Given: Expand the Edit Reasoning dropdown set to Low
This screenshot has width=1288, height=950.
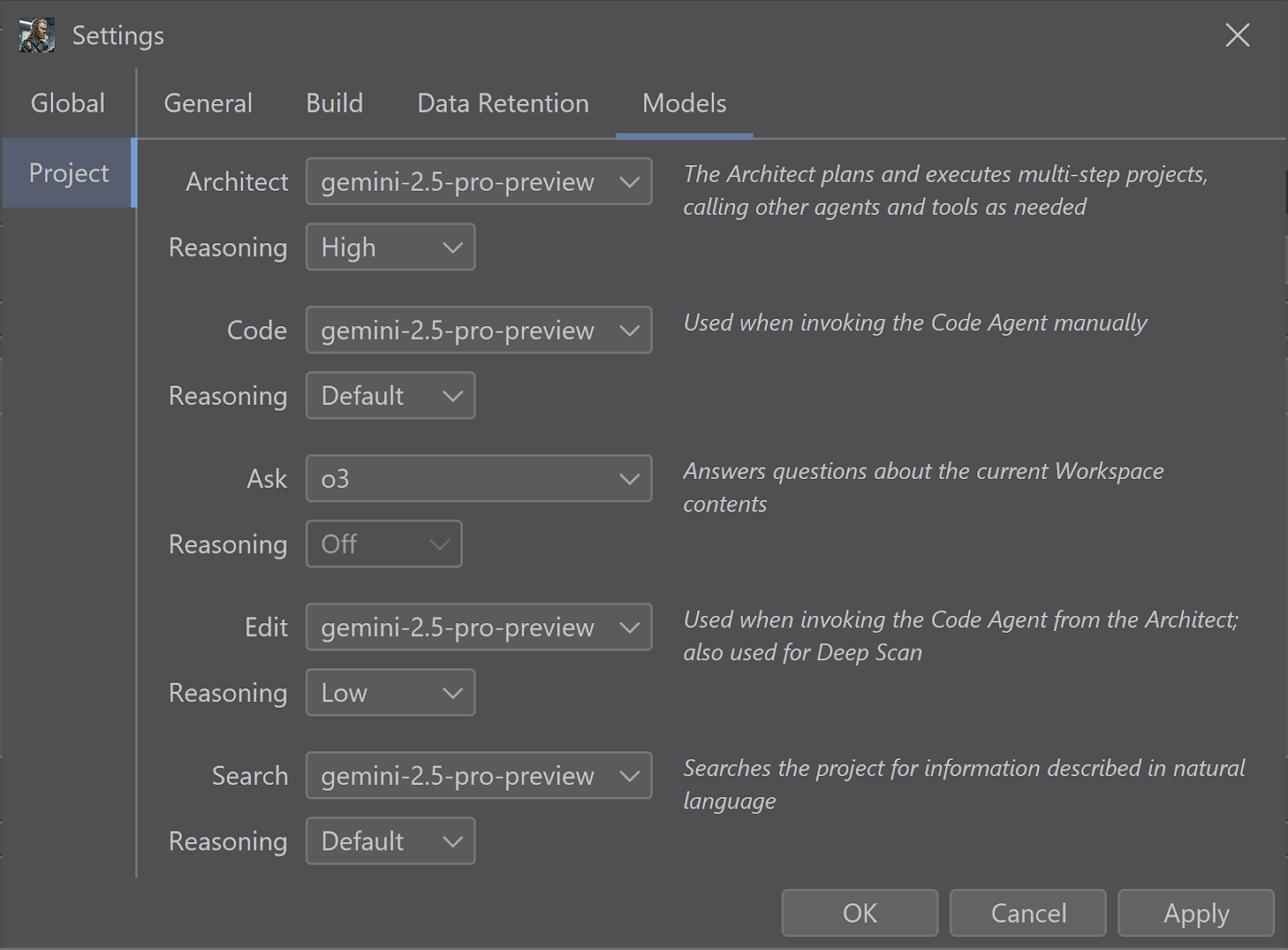Looking at the screenshot, I should [390, 692].
